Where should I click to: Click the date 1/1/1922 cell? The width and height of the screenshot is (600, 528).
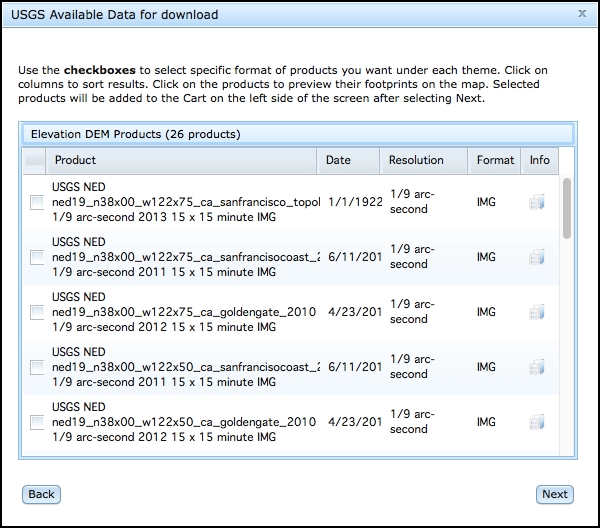(x=355, y=202)
